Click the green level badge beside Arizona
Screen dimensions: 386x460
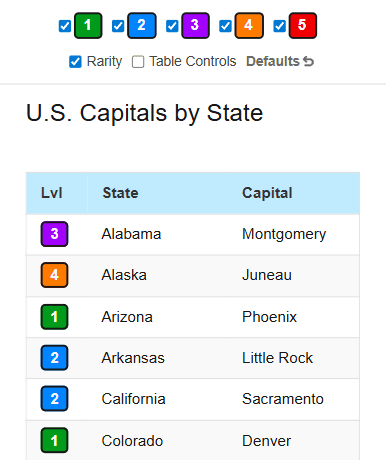[x=54, y=317]
